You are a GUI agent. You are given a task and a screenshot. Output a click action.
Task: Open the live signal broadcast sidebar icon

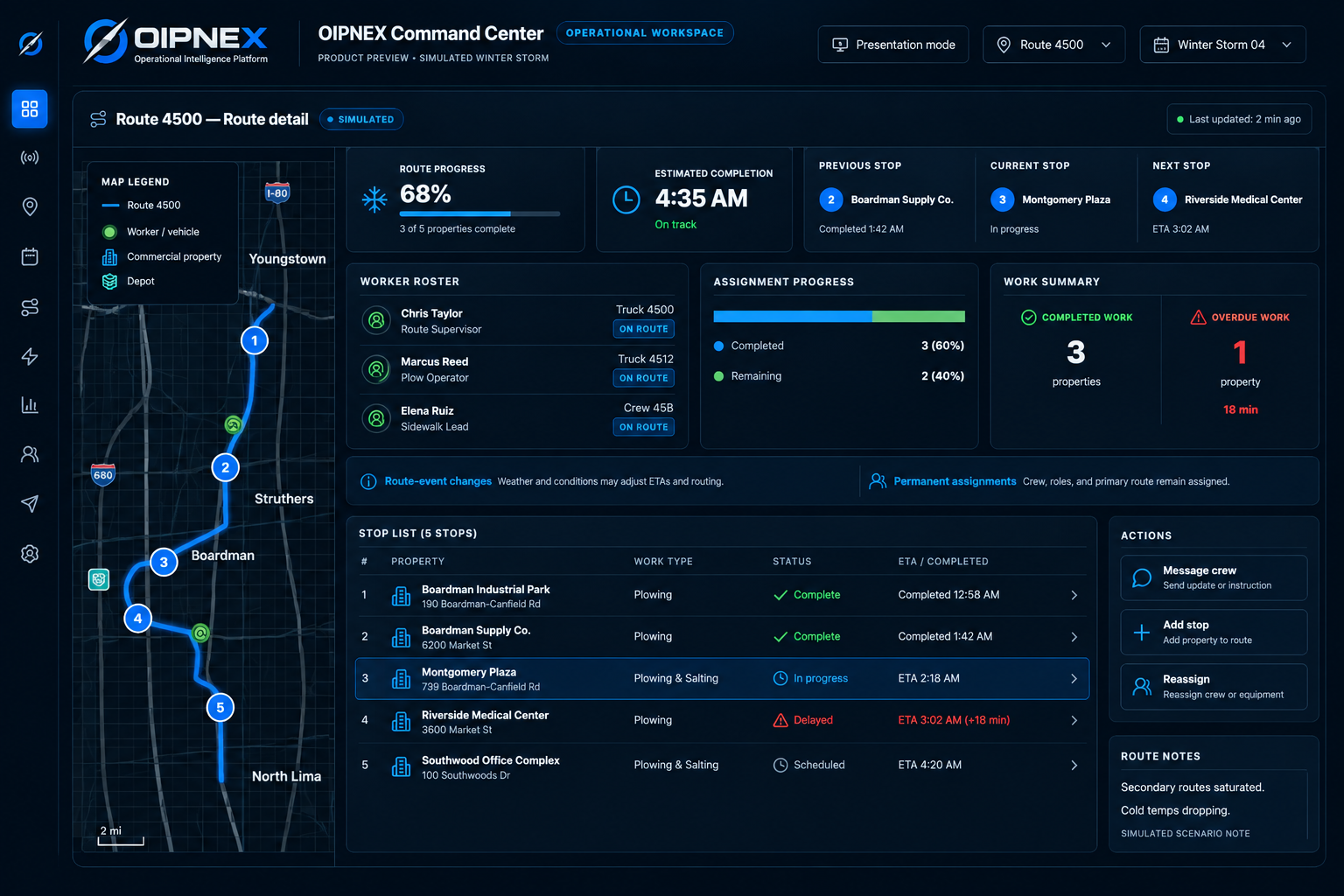click(x=30, y=157)
